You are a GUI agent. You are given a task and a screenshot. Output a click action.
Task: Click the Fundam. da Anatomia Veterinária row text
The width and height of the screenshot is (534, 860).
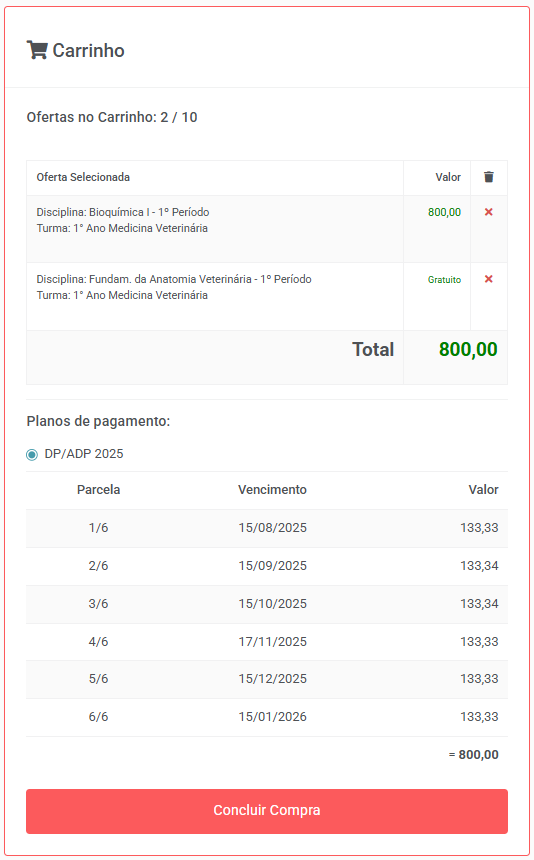[x=174, y=287]
